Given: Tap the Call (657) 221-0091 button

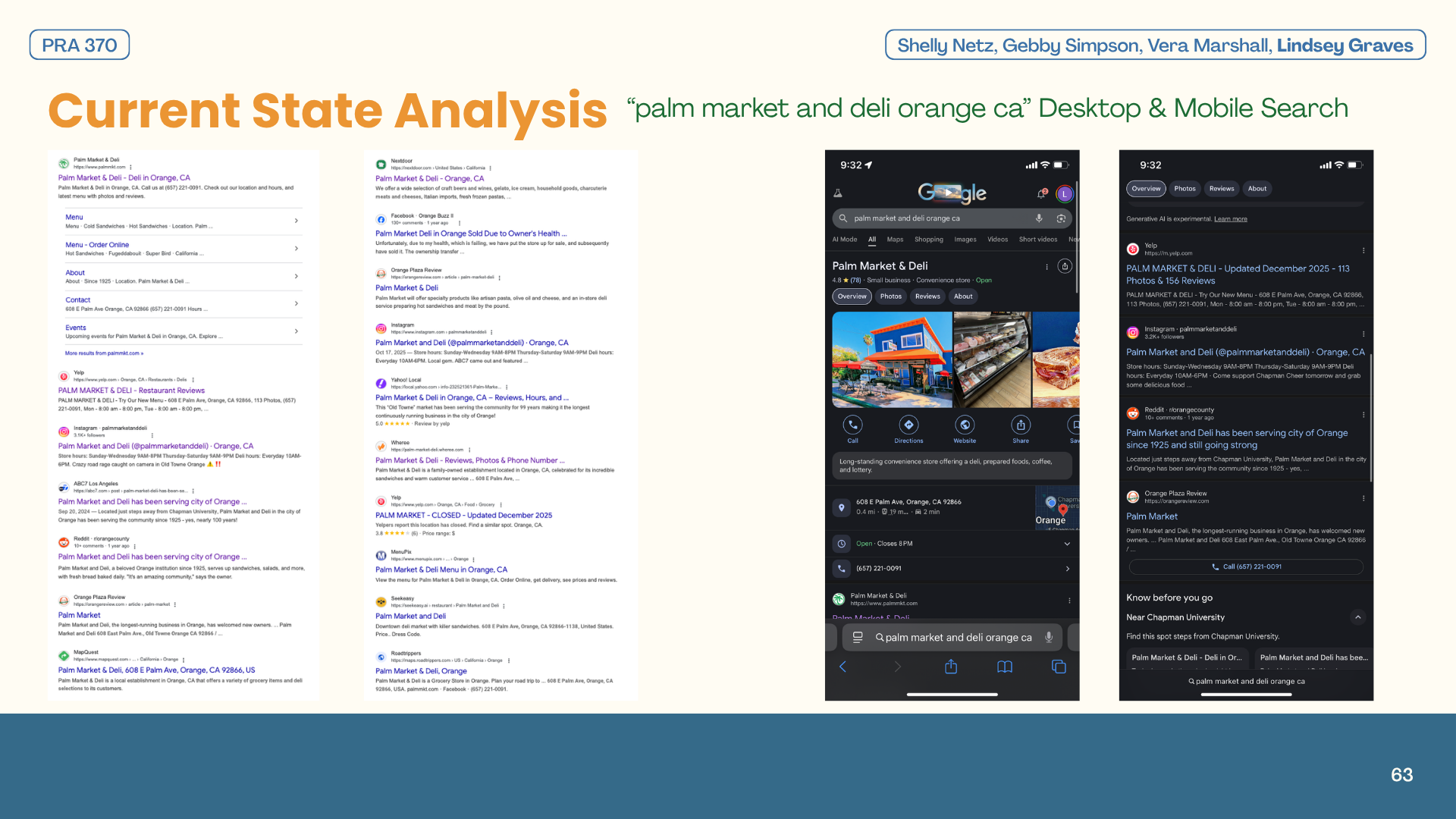Looking at the screenshot, I should pos(1246,566).
